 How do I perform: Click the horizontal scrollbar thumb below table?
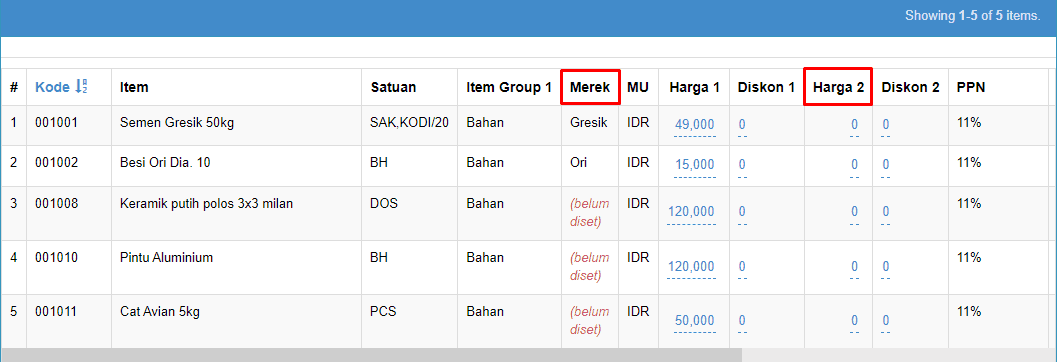coord(371,355)
